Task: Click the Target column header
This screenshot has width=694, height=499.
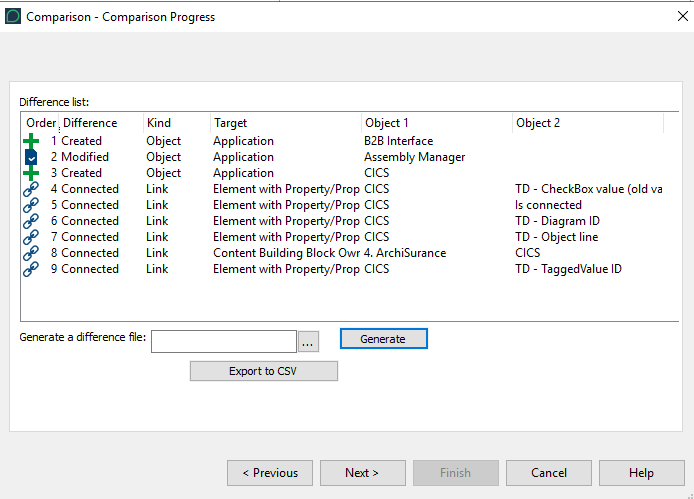Action: click(x=230, y=123)
